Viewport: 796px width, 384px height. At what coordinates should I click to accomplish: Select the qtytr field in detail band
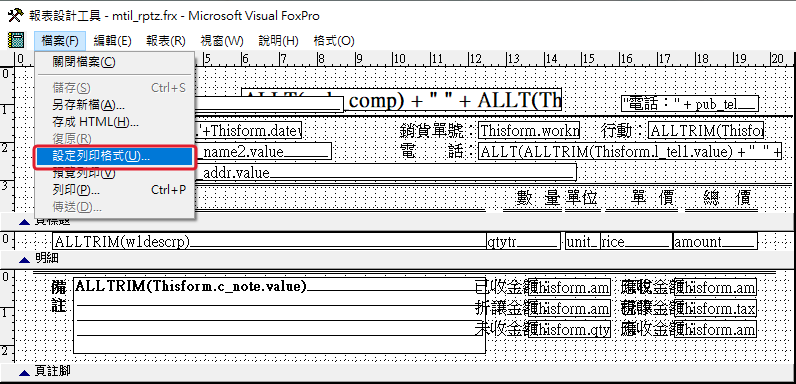click(x=523, y=242)
